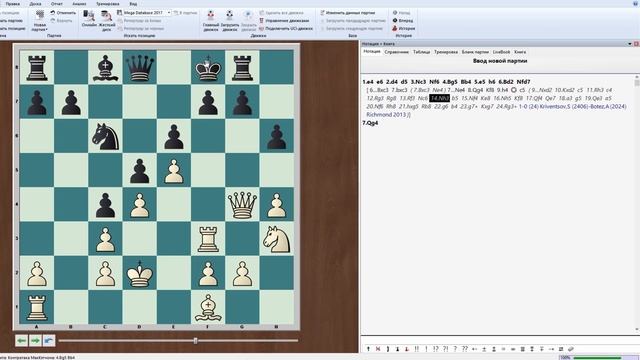Open the Mega Database 2017 dropdown
Image resolution: width=640 pixels, height=360 pixels.
tap(169, 13)
